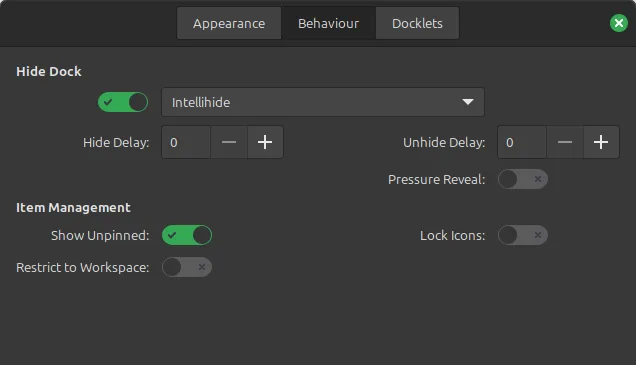Enable Pressure Reveal switch
Screen dimensions: 636x365
tap(523, 179)
